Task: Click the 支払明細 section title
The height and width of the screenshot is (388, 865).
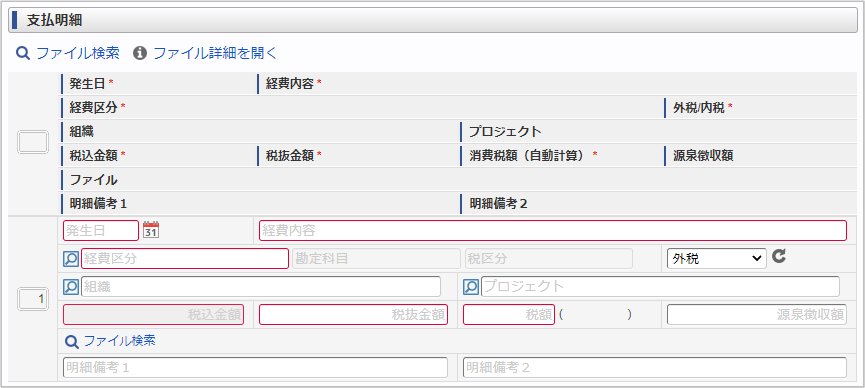Action: pyautogui.click(x=55, y=20)
